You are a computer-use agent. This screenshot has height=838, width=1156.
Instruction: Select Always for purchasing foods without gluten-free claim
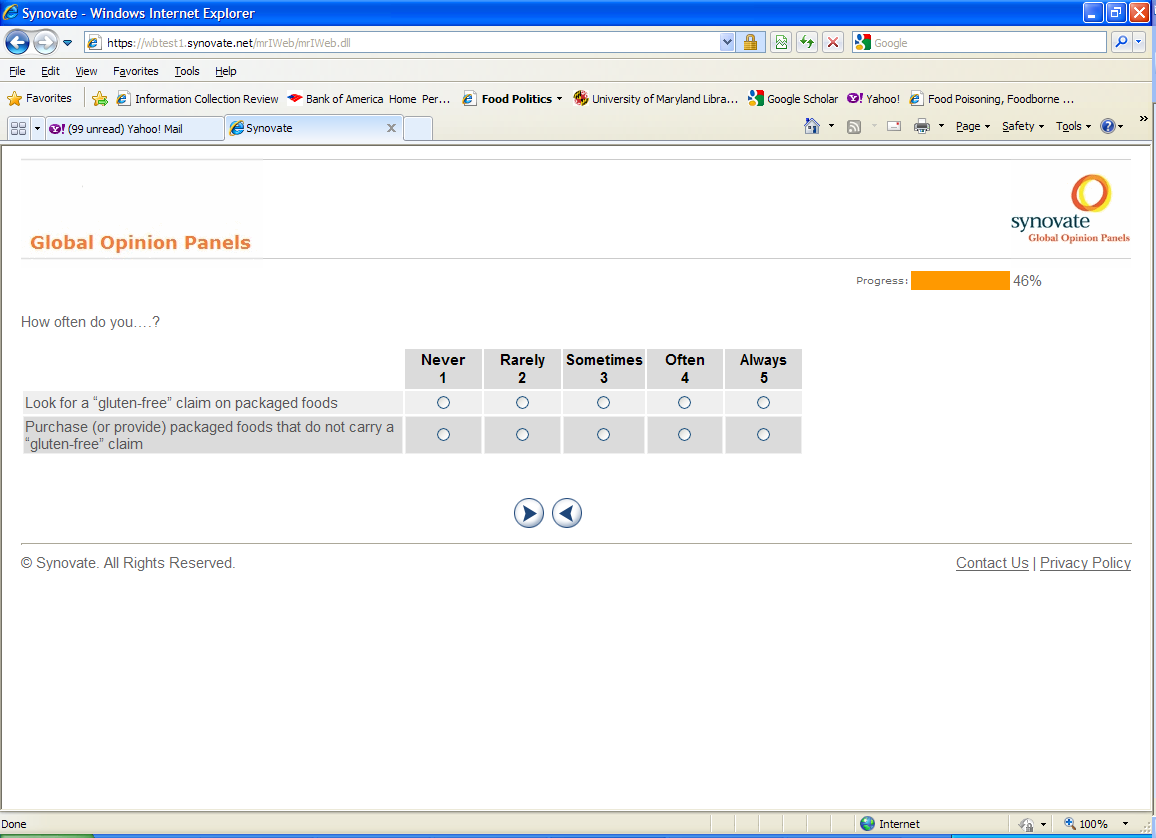[x=763, y=435]
